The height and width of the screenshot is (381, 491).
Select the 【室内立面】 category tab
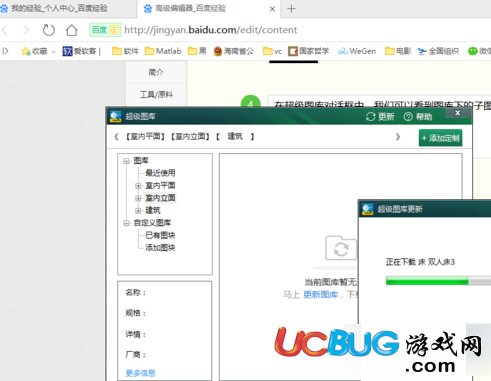click(190, 137)
